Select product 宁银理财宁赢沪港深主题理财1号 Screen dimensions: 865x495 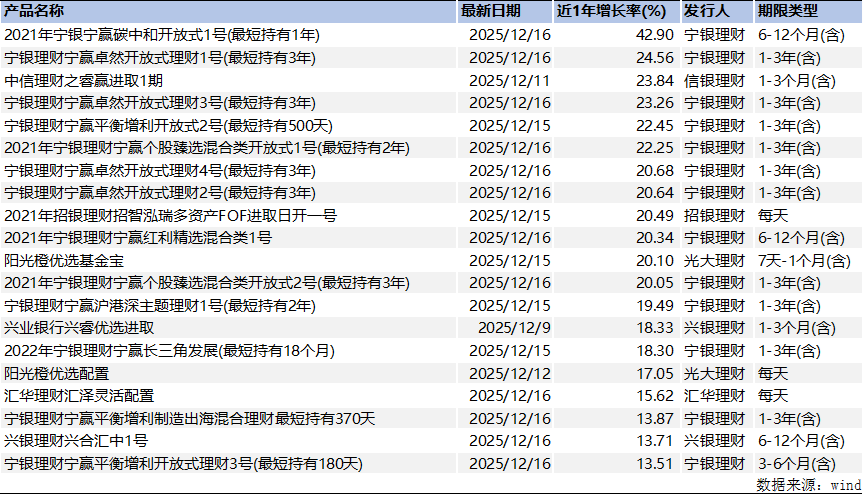[160, 306]
